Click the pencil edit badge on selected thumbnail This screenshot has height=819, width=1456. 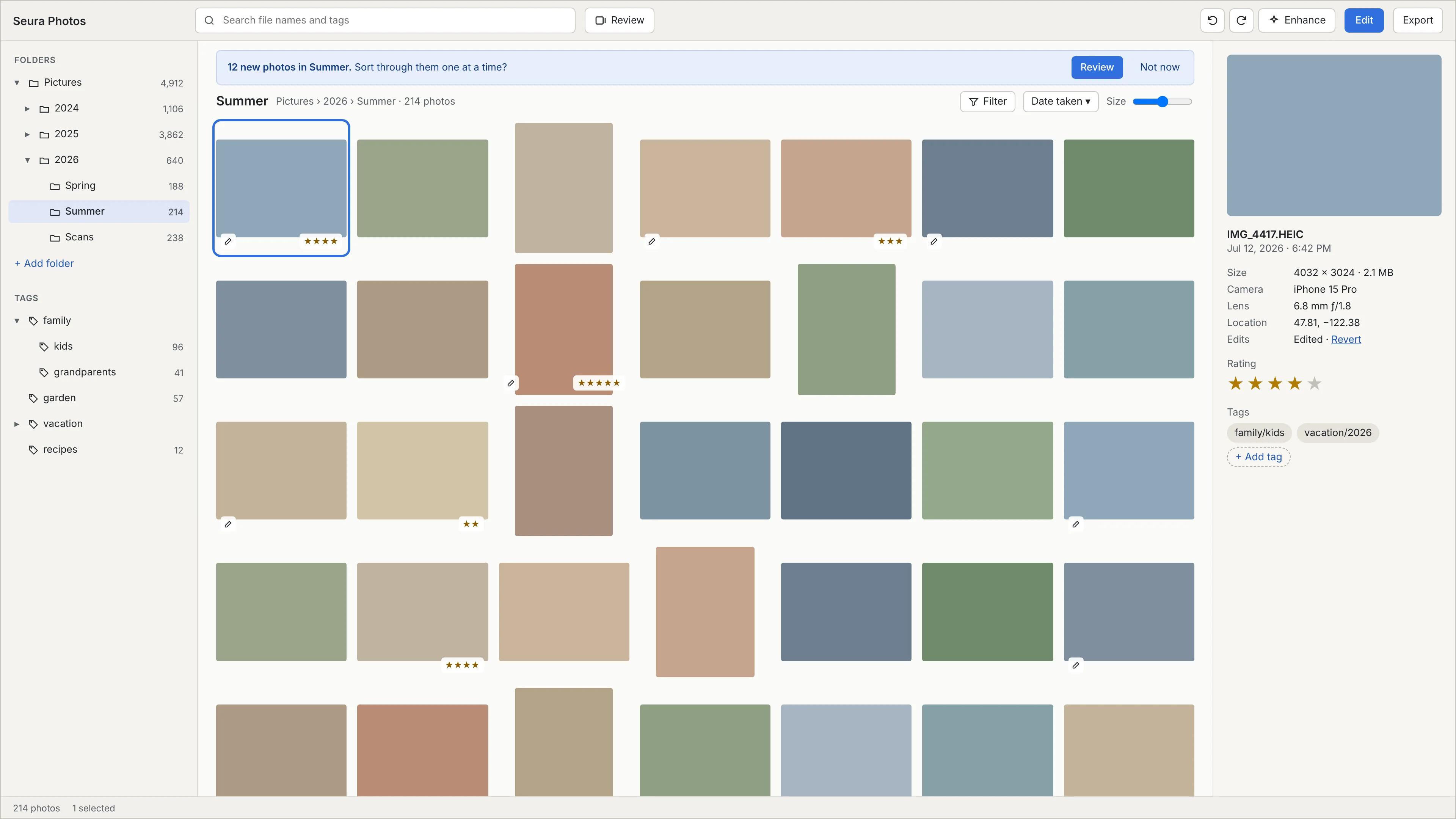[228, 242]
